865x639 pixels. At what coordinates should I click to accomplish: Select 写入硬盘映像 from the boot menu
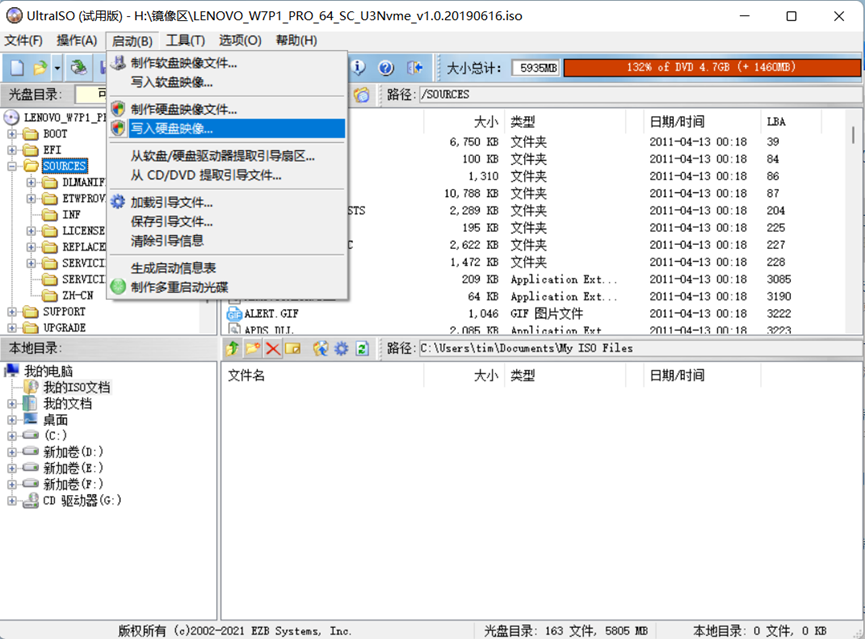tap(200, 128)
